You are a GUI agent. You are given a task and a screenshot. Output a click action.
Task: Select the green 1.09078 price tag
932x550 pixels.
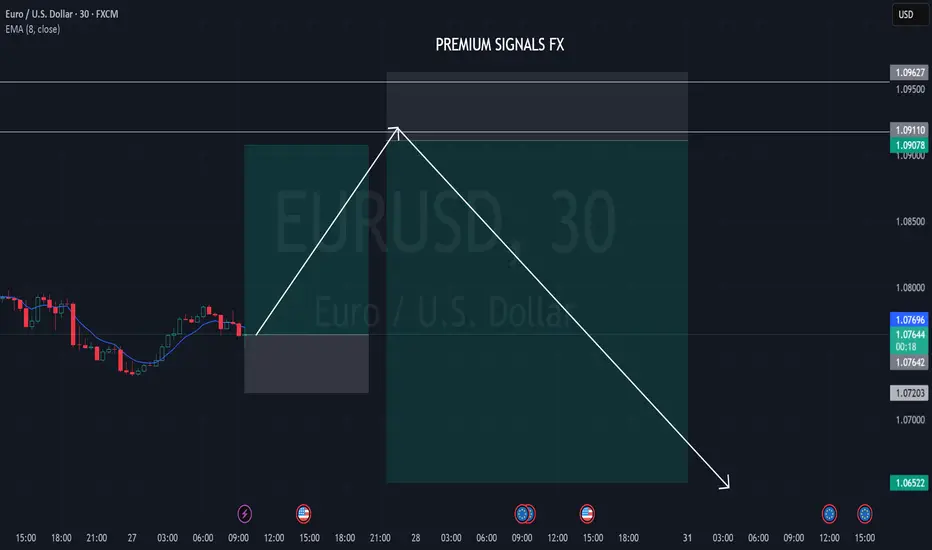pyautogui.click(x=909, y=145)
